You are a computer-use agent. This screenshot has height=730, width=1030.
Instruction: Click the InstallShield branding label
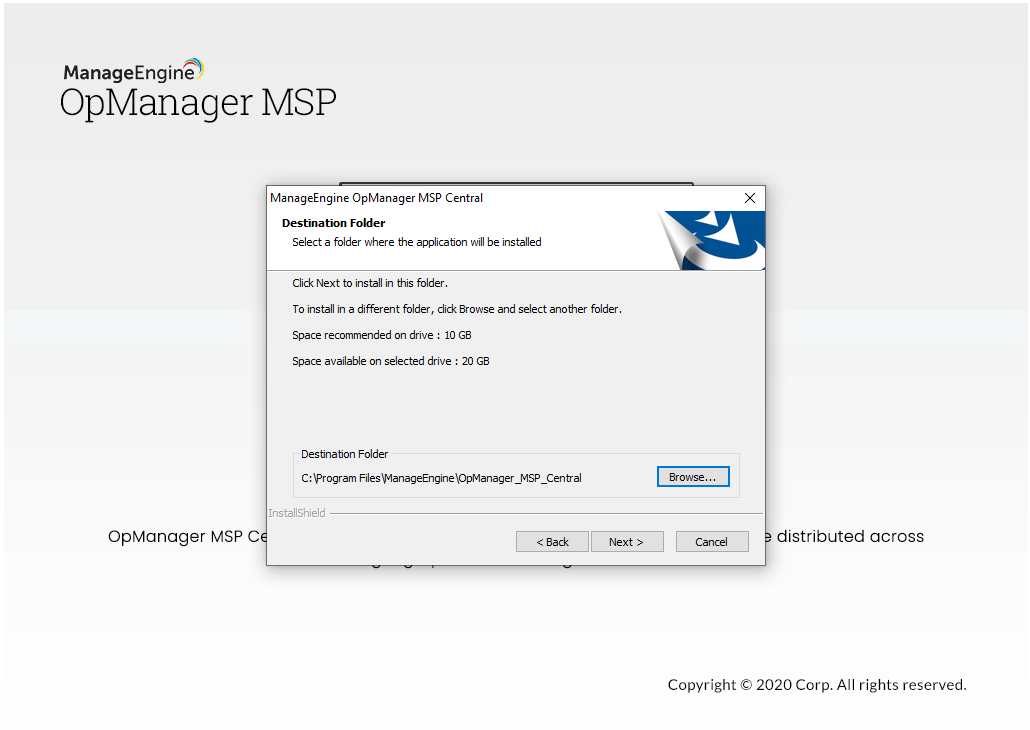click(296, 512)
